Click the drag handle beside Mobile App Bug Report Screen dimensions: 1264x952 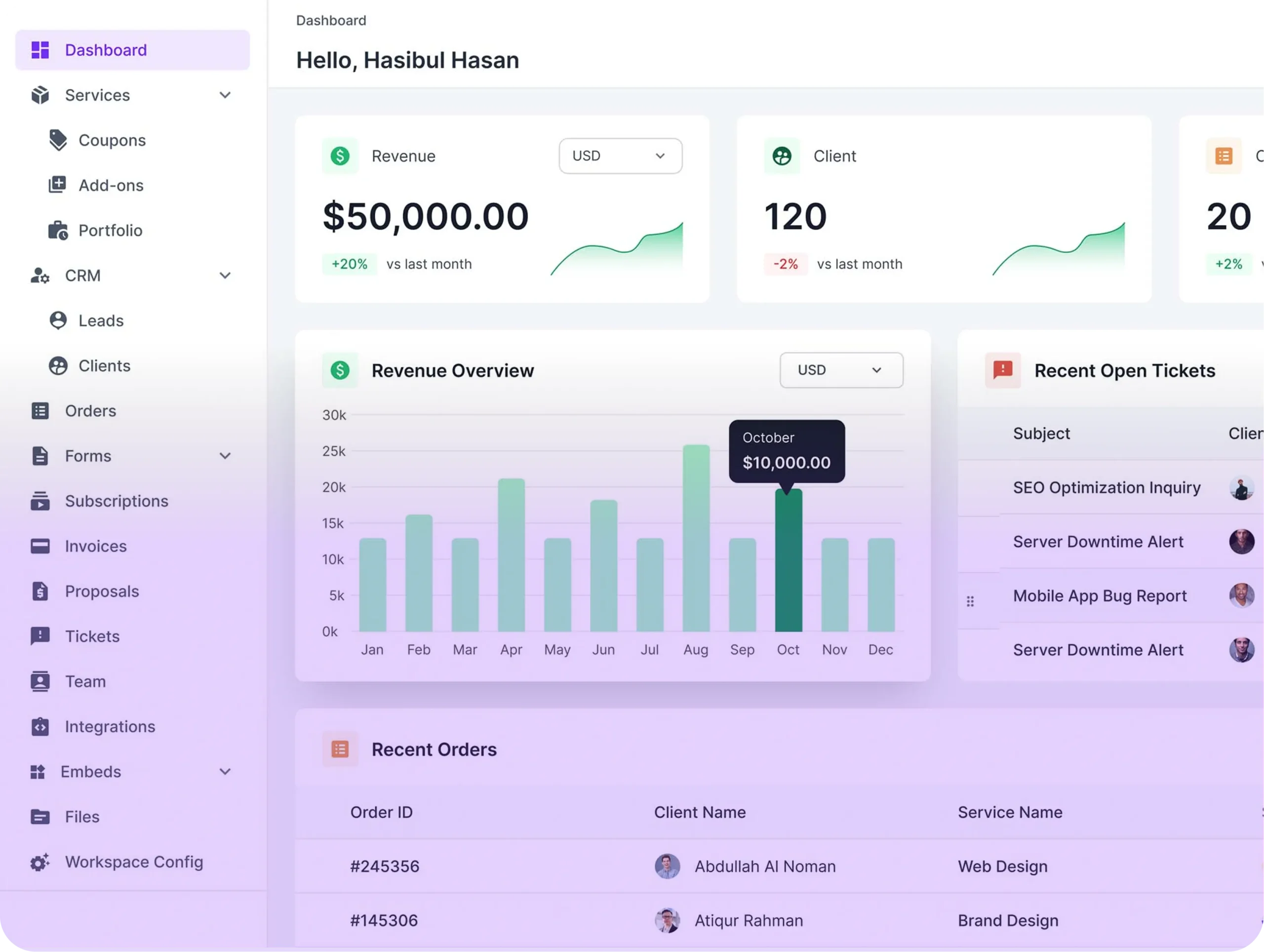[970, 601]
